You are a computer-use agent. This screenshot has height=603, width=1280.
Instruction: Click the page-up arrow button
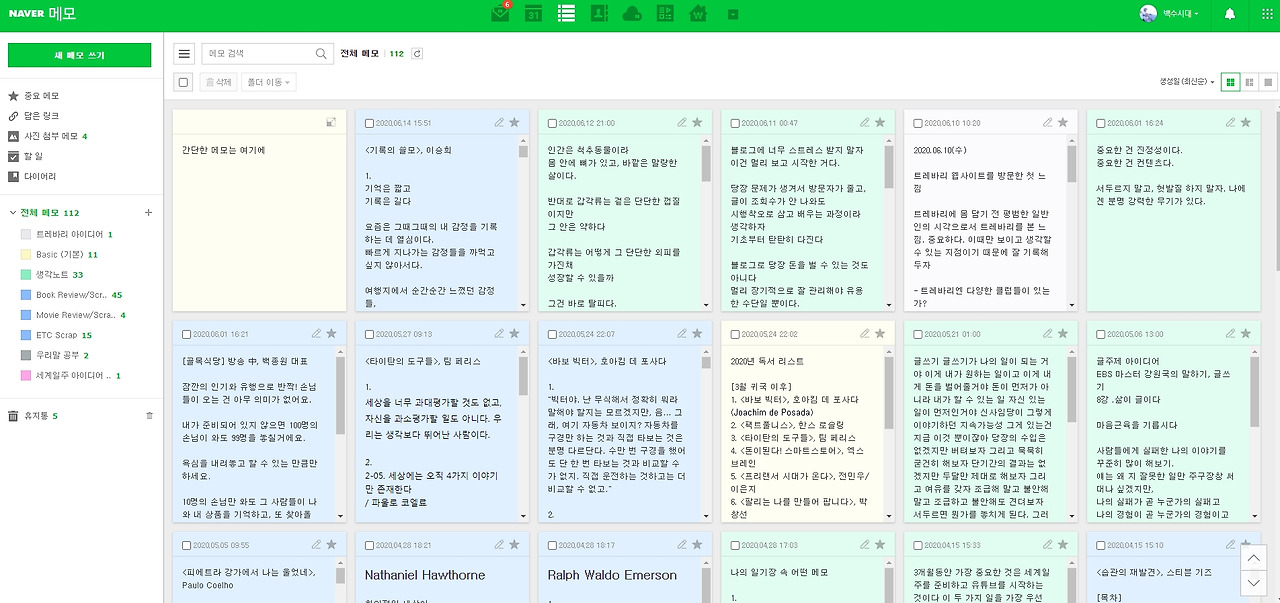pyautogui.click(x=1253, y=558)
